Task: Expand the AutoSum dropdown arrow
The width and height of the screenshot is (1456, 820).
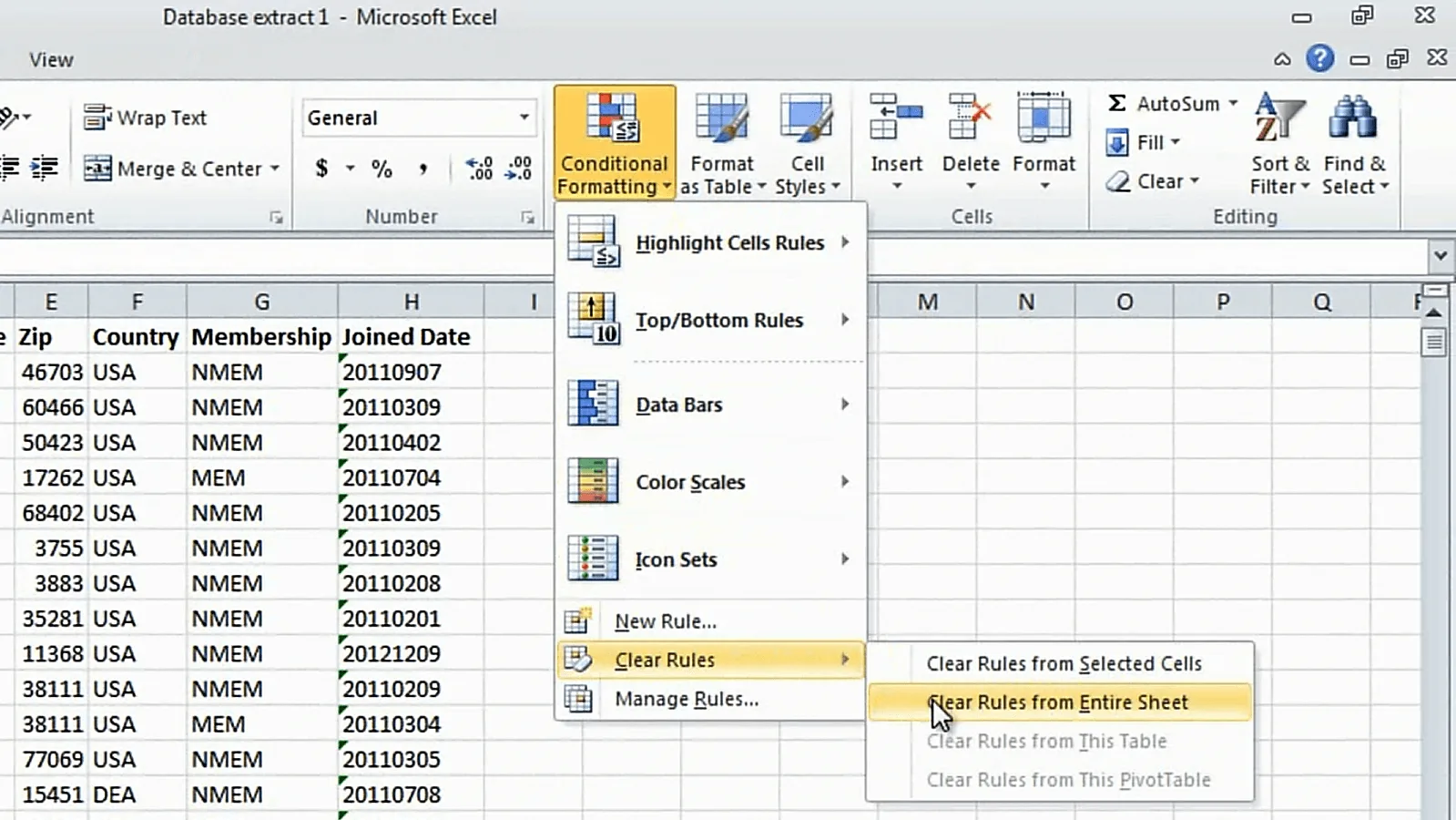Action: (1233, 103)
